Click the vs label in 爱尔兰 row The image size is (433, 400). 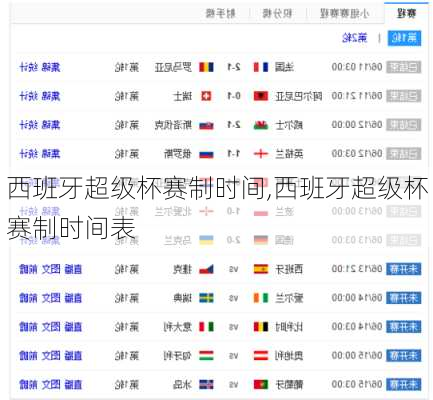(x=234, y=298)
